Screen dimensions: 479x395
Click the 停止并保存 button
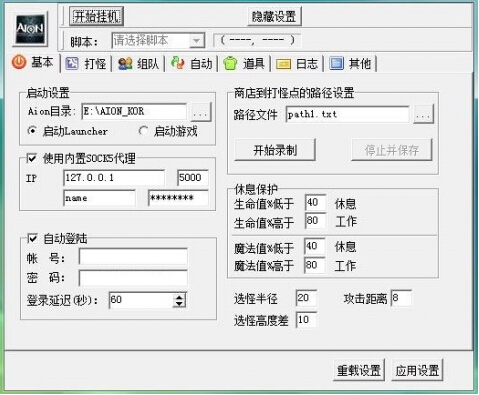tap(392, 150)
